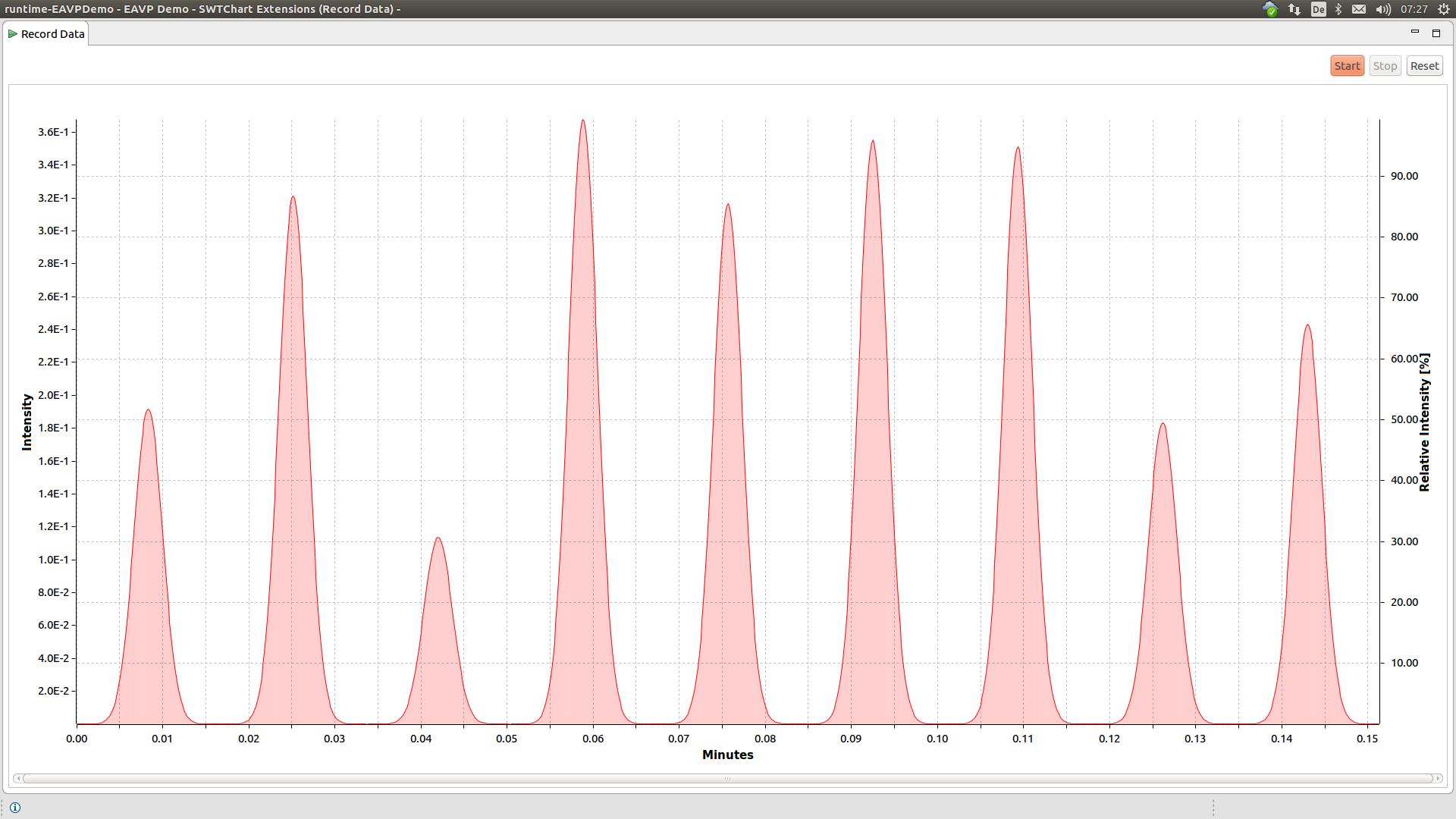Click the Relative Intensity [%] axis title
This screenshot has width=1456, height=819.
click(1424, 422)
